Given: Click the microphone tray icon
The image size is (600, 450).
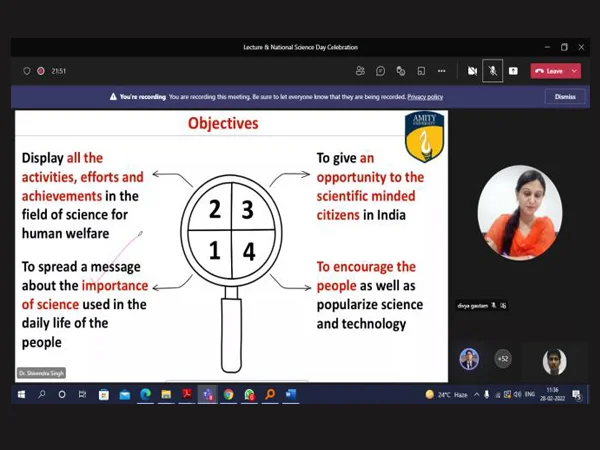Looking at the screenshot, I should (x=487, y=395).
